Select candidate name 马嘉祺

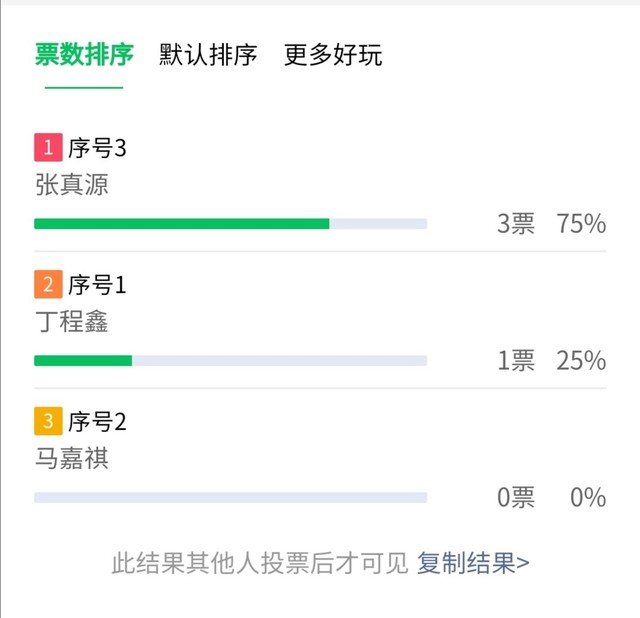pos(71,458)
